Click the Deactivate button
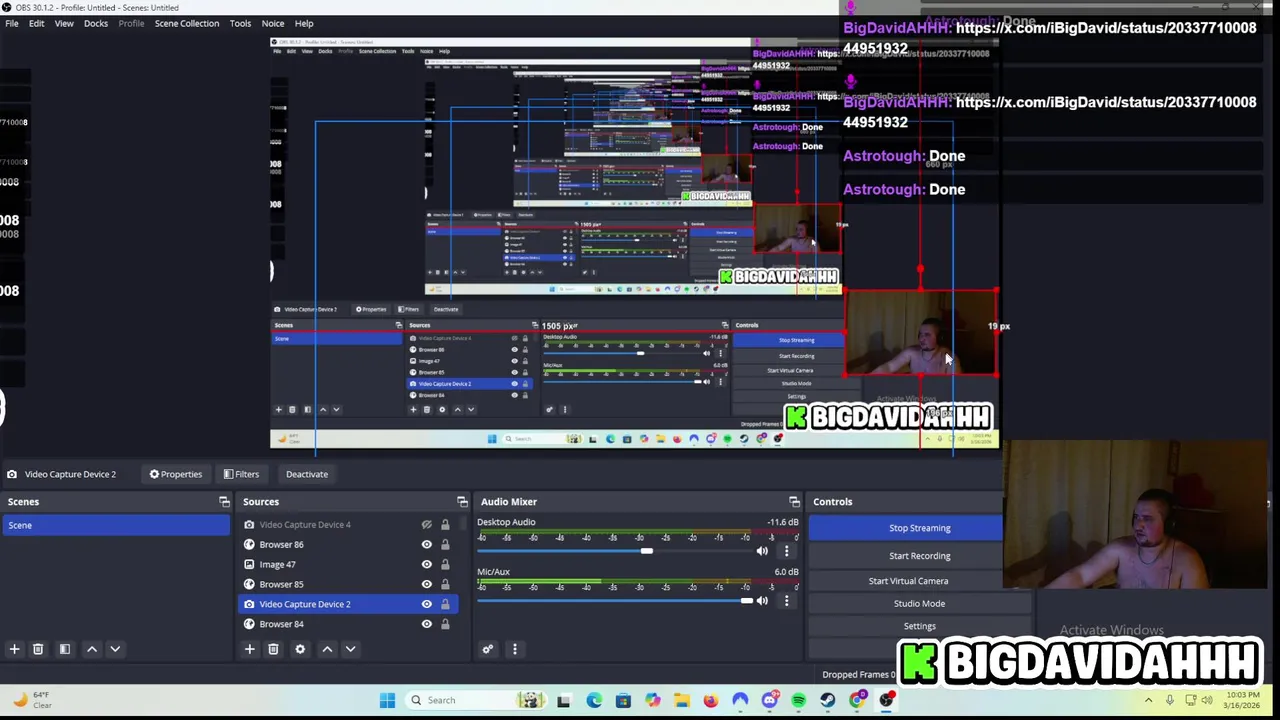 point(307,474)
